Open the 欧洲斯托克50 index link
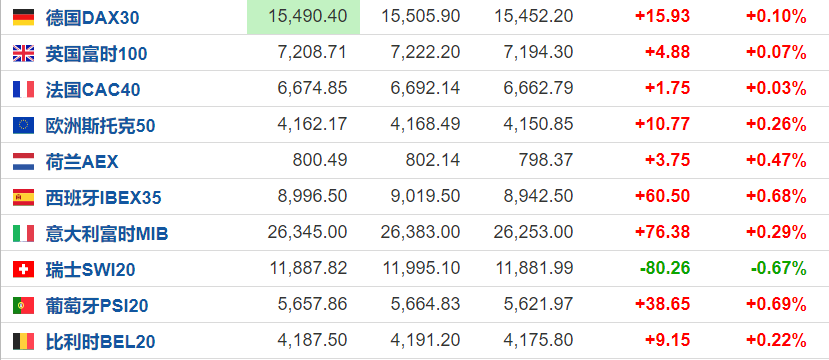 coord(100,126)
